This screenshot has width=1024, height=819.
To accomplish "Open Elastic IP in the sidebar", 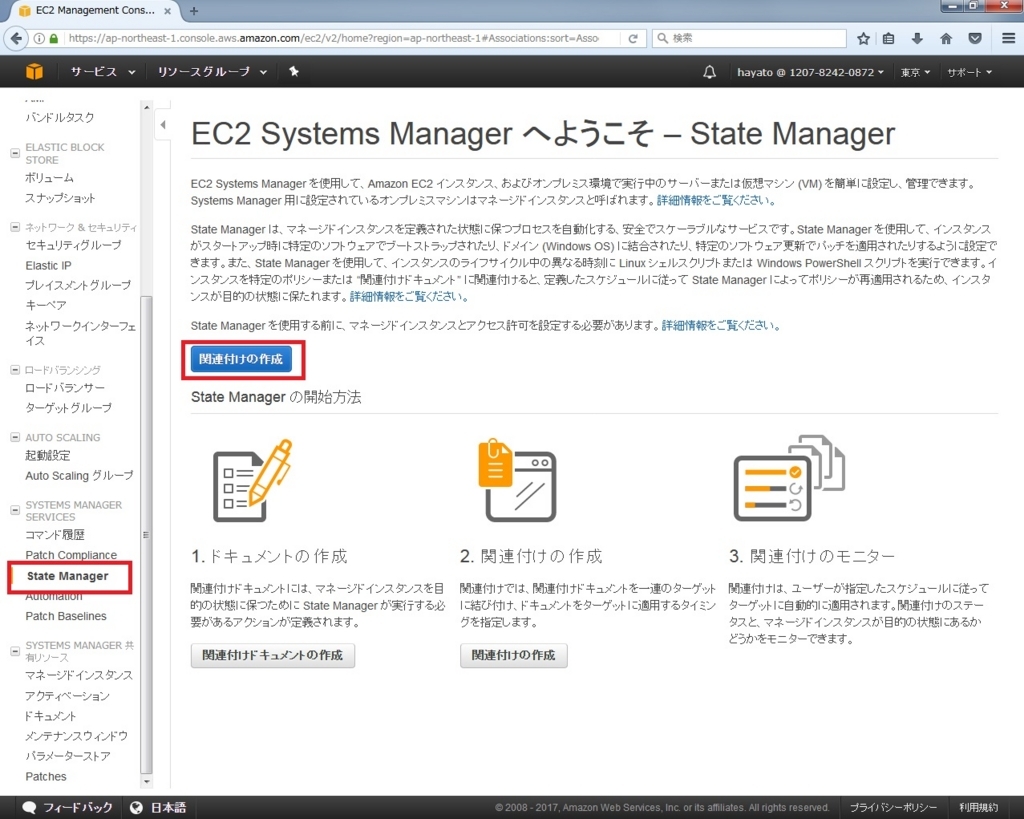I will (x=48, y=265).
